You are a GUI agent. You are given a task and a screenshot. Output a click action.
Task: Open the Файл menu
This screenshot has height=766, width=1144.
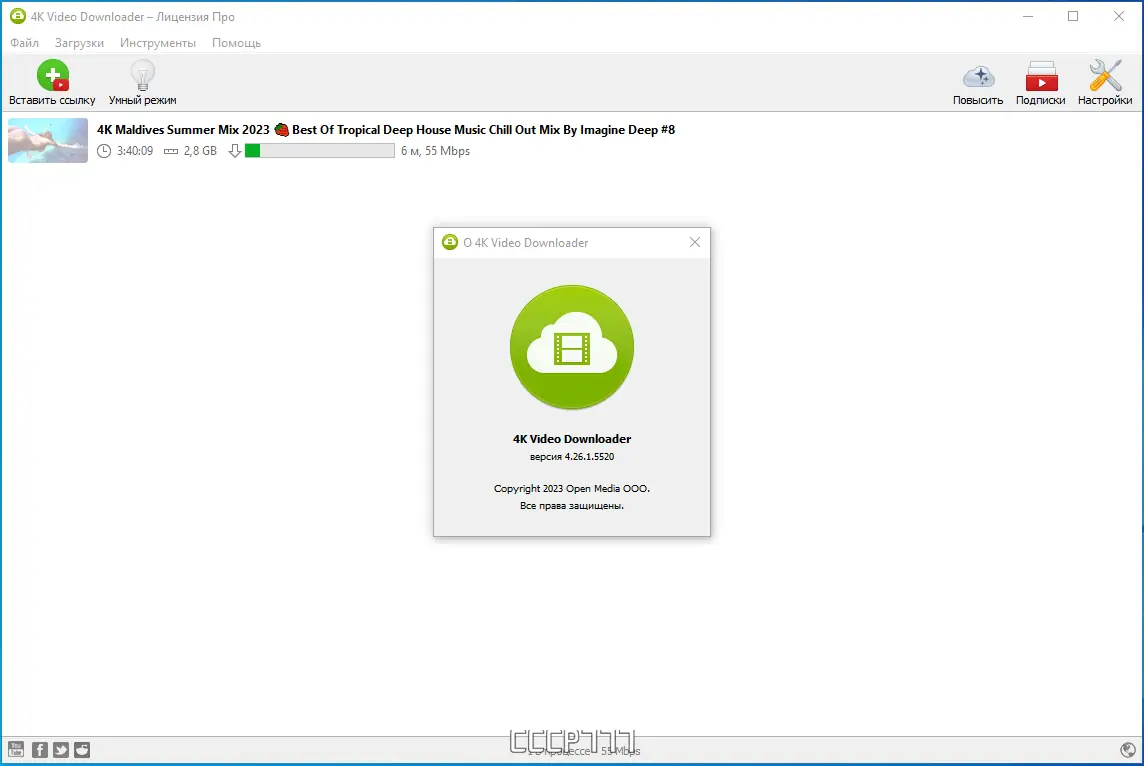click(24, 43)
